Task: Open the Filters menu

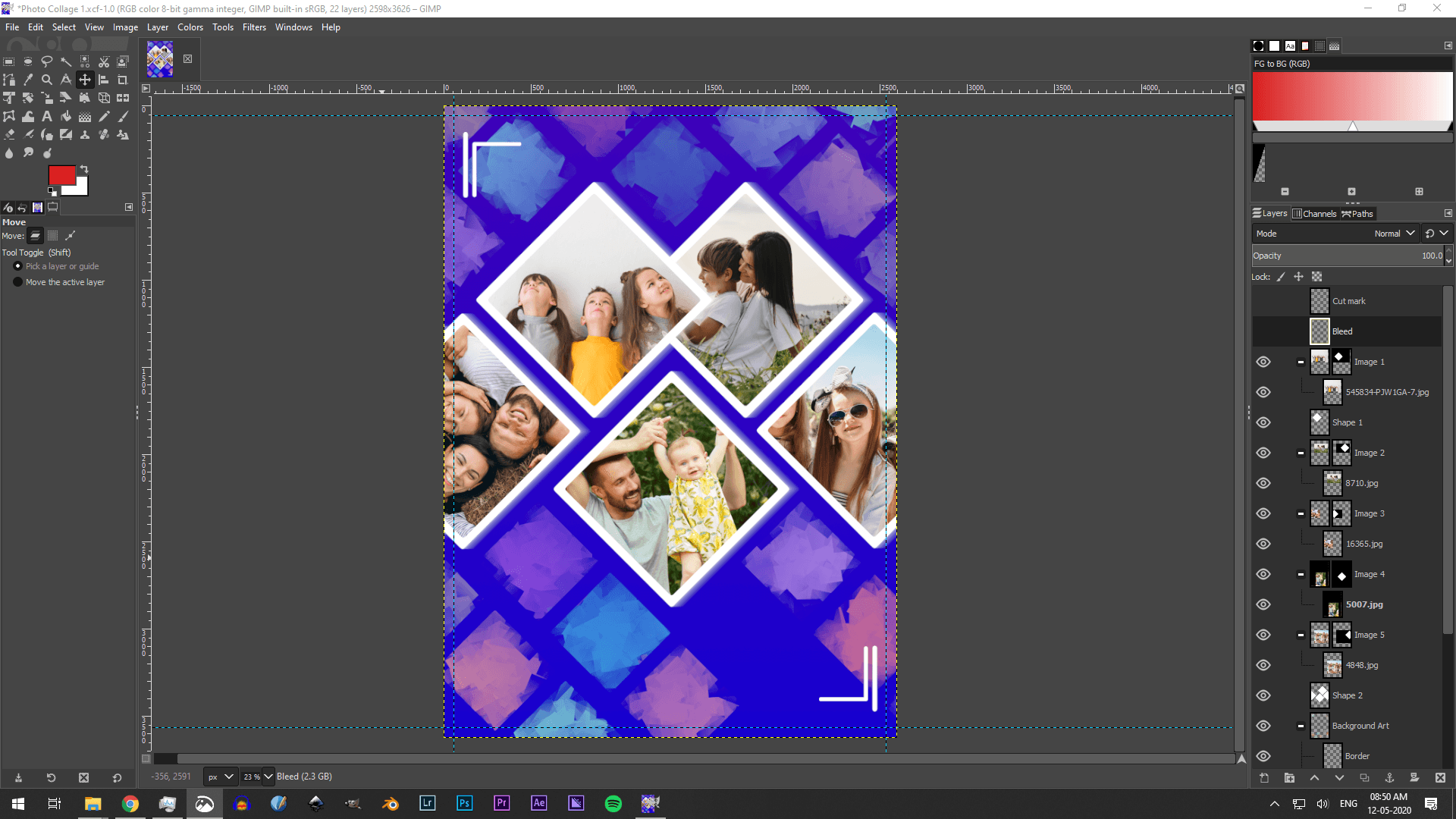Action: coord(254,27)
